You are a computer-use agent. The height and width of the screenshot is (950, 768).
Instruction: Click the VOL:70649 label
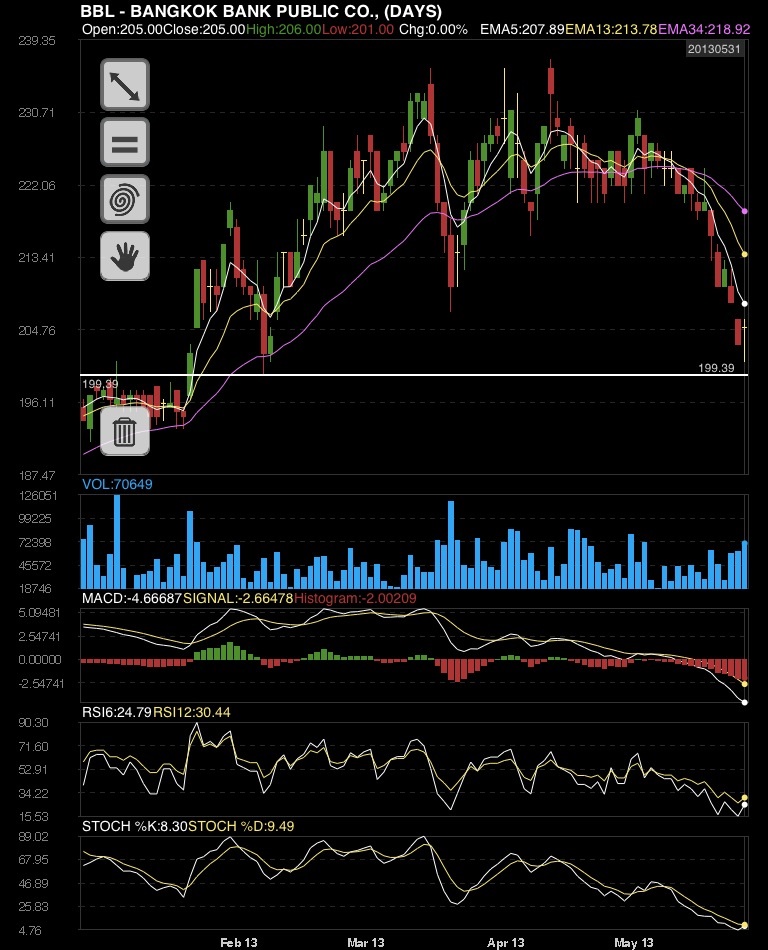(x=117, y=484)
